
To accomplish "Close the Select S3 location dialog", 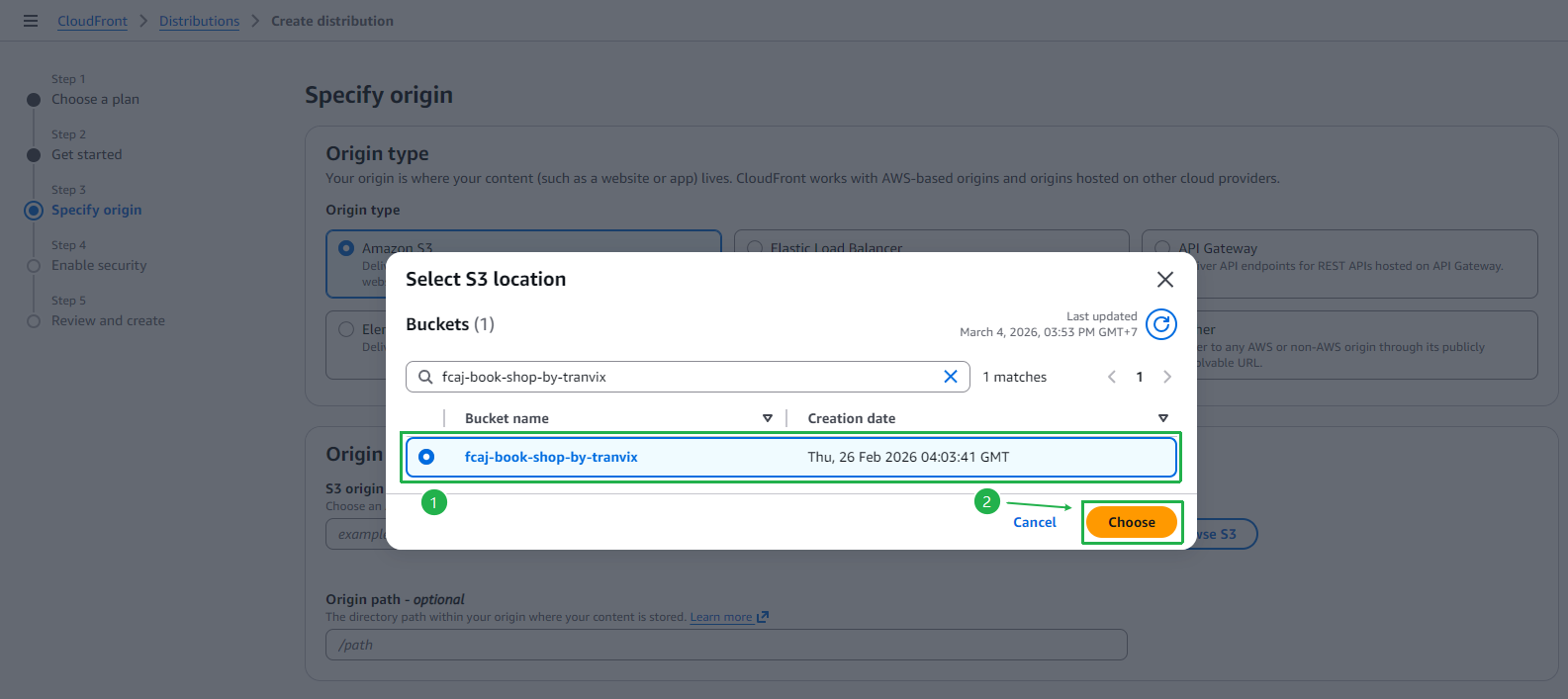I will coord(1165,280).
